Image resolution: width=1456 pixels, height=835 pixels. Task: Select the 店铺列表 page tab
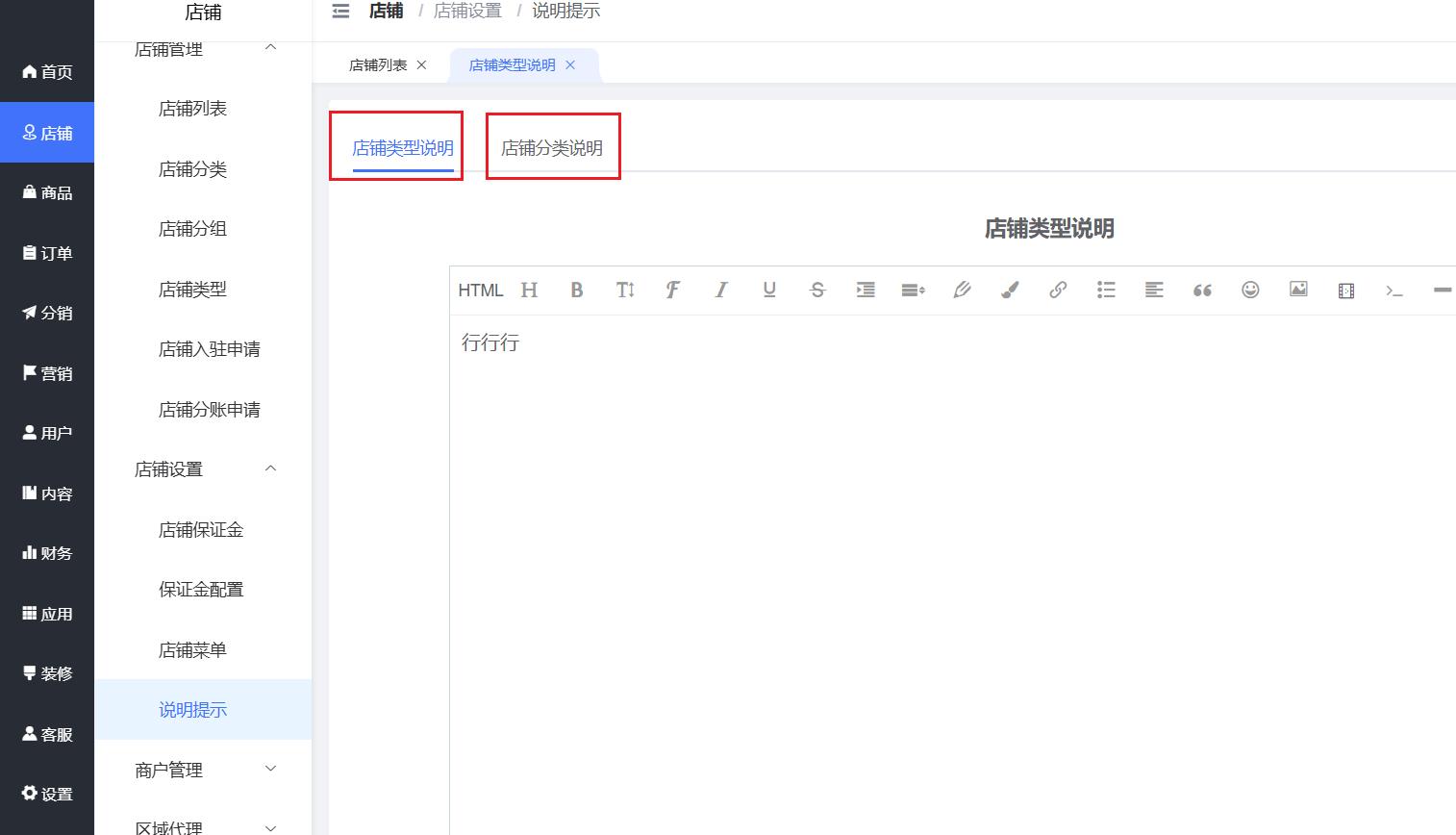[378, 65]
